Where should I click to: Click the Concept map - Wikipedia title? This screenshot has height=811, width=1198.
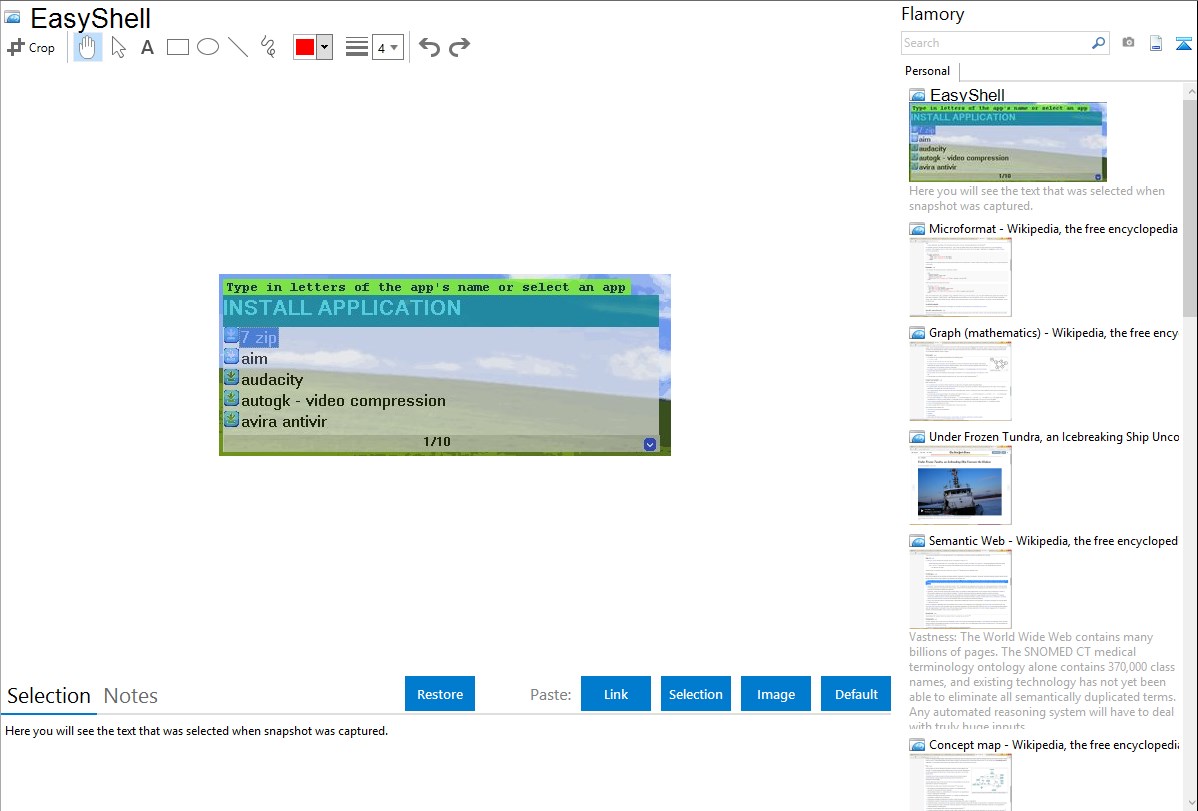pyautogui.click(x=1053, y=744)
